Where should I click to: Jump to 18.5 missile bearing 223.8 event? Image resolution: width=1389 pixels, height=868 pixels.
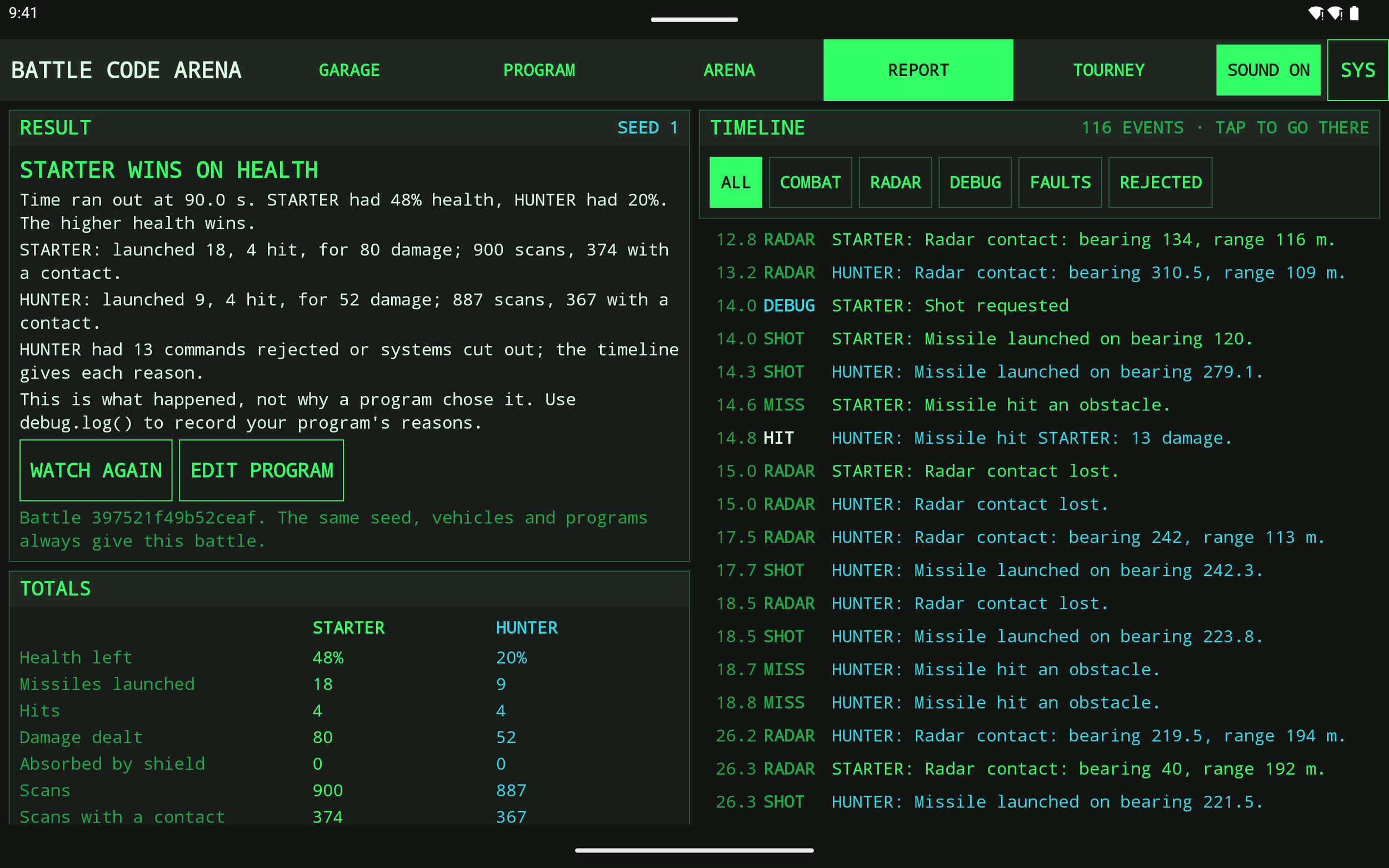[1039, 636]
